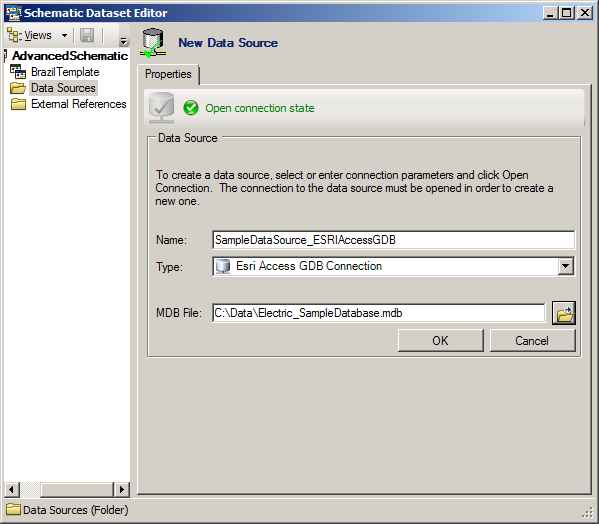Image resolution: width=599 pixels, height=524 pixels.
Task: Click the tree panel scroll left arrow
Action: pos(11,490)
